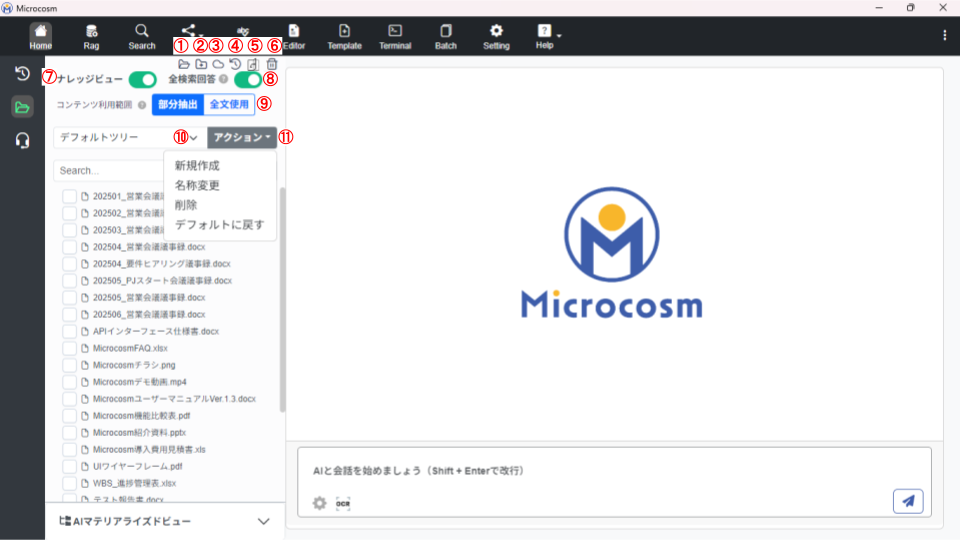Open the デフォルトツリー dropdown
960x540 pixels.
point(128,137)
